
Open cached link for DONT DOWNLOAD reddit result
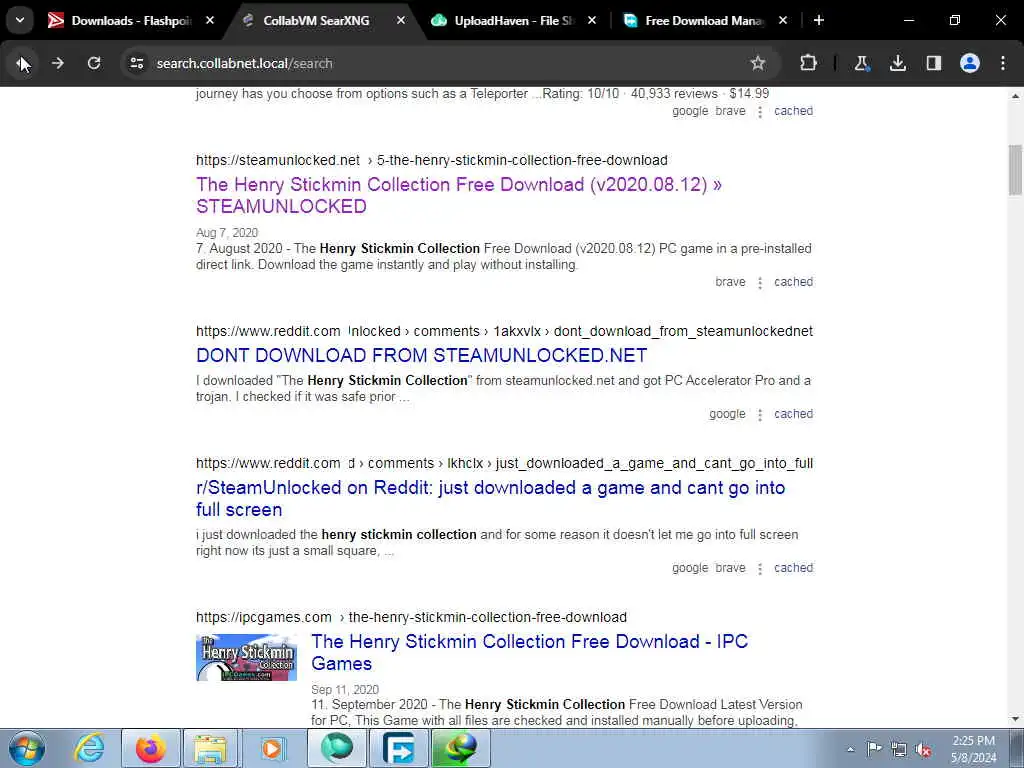[793, 414]
